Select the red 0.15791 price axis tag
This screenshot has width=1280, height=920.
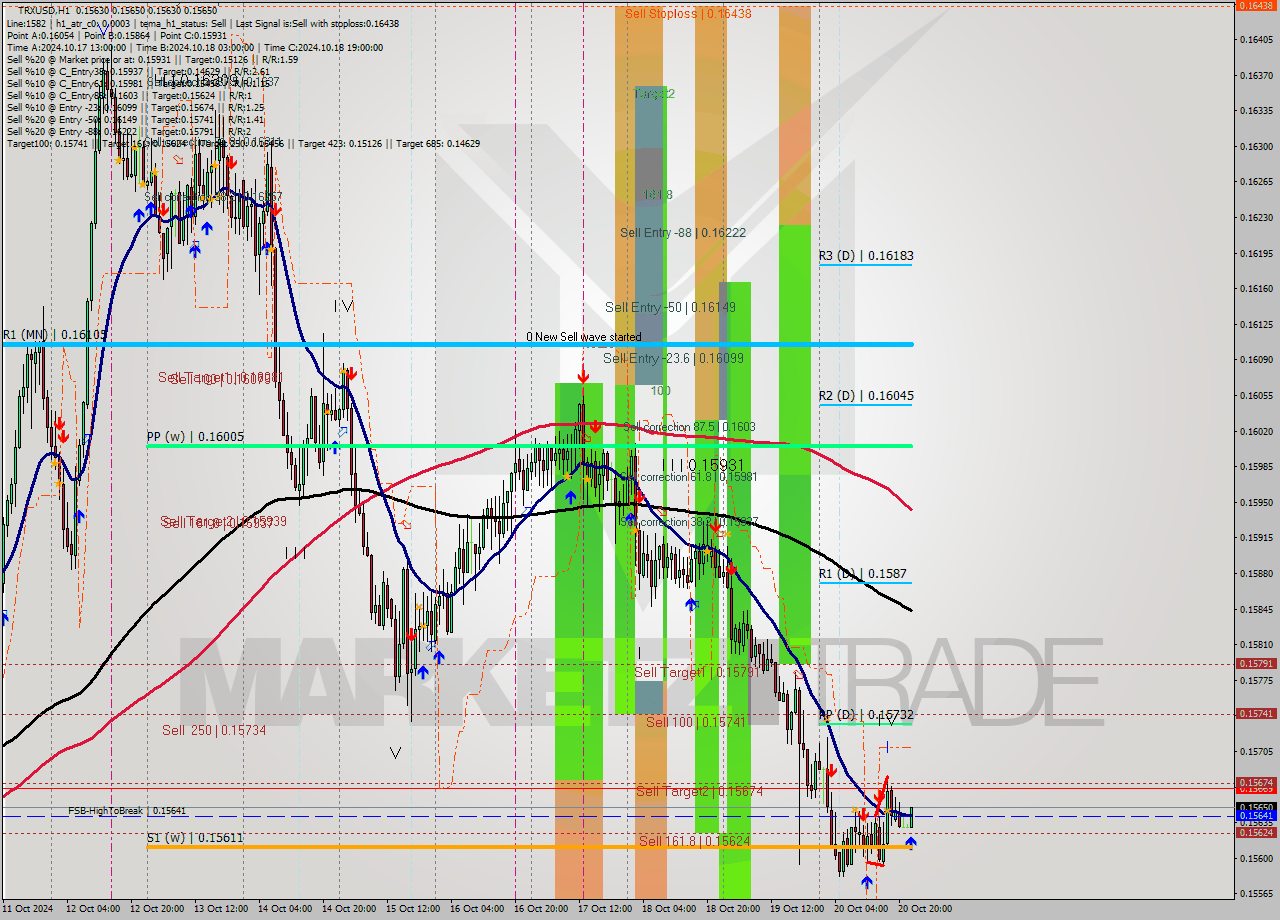coord(1256,663)
